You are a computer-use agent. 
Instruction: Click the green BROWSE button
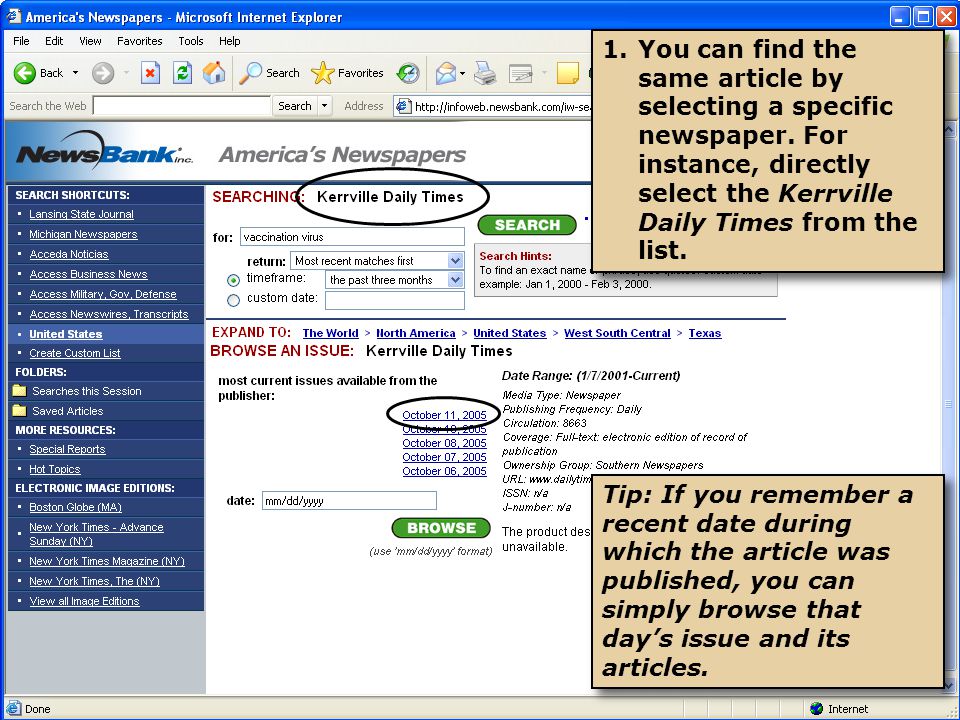point(441,528)
